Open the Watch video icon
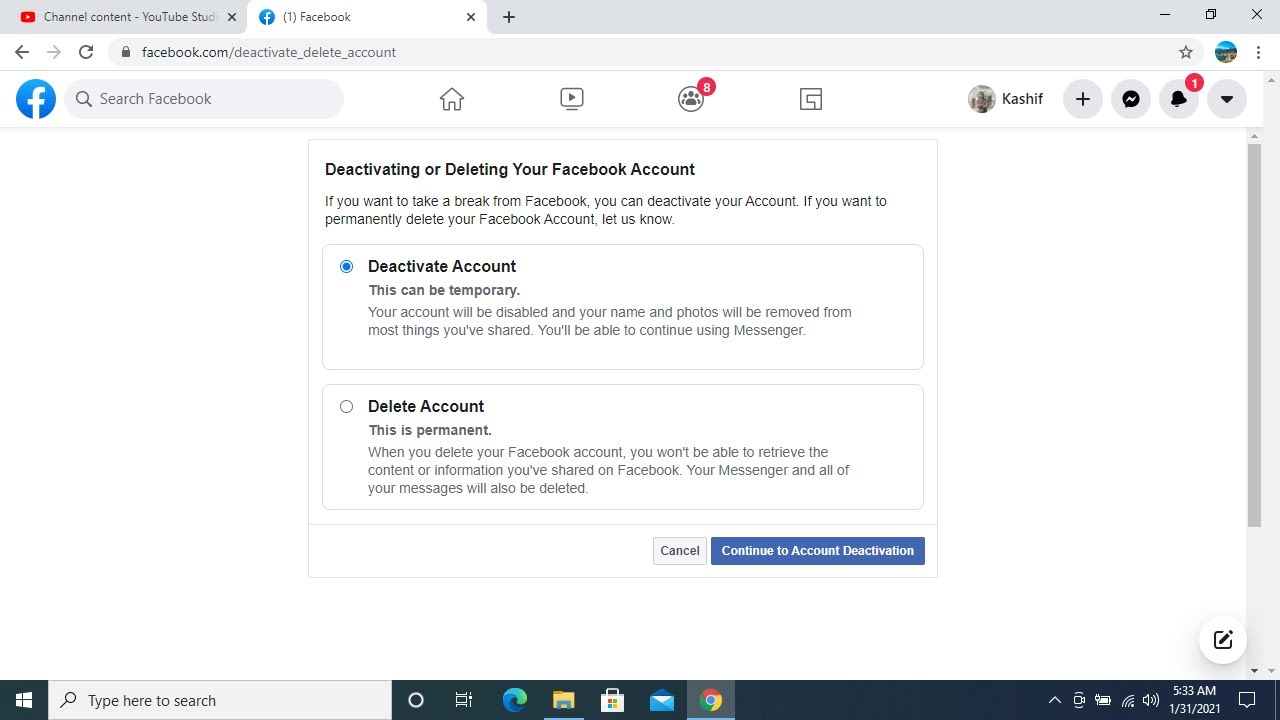Viewport: 1280px width, 720px height. pos(572,99)
